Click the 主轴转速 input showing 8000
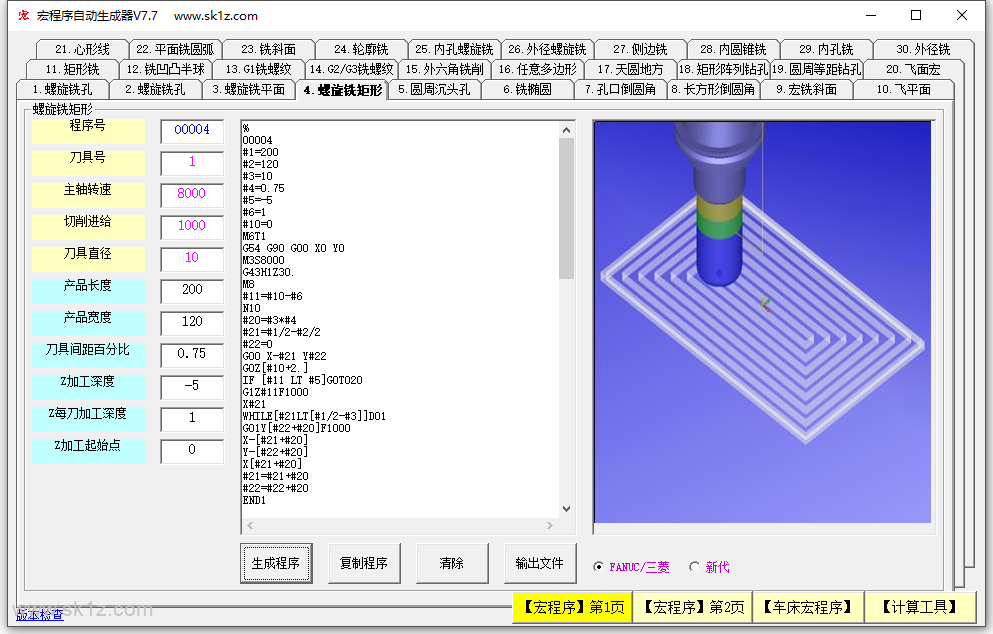 (x=192, y=194)
